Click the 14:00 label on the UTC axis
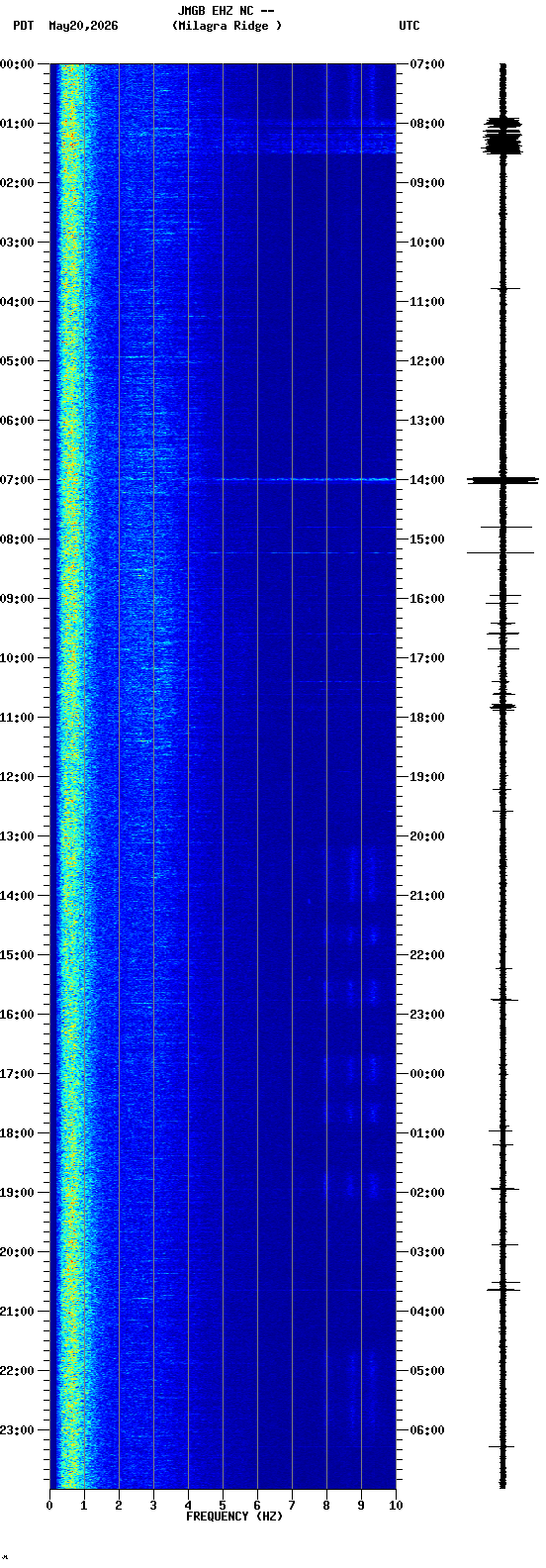 pos(427,480)
